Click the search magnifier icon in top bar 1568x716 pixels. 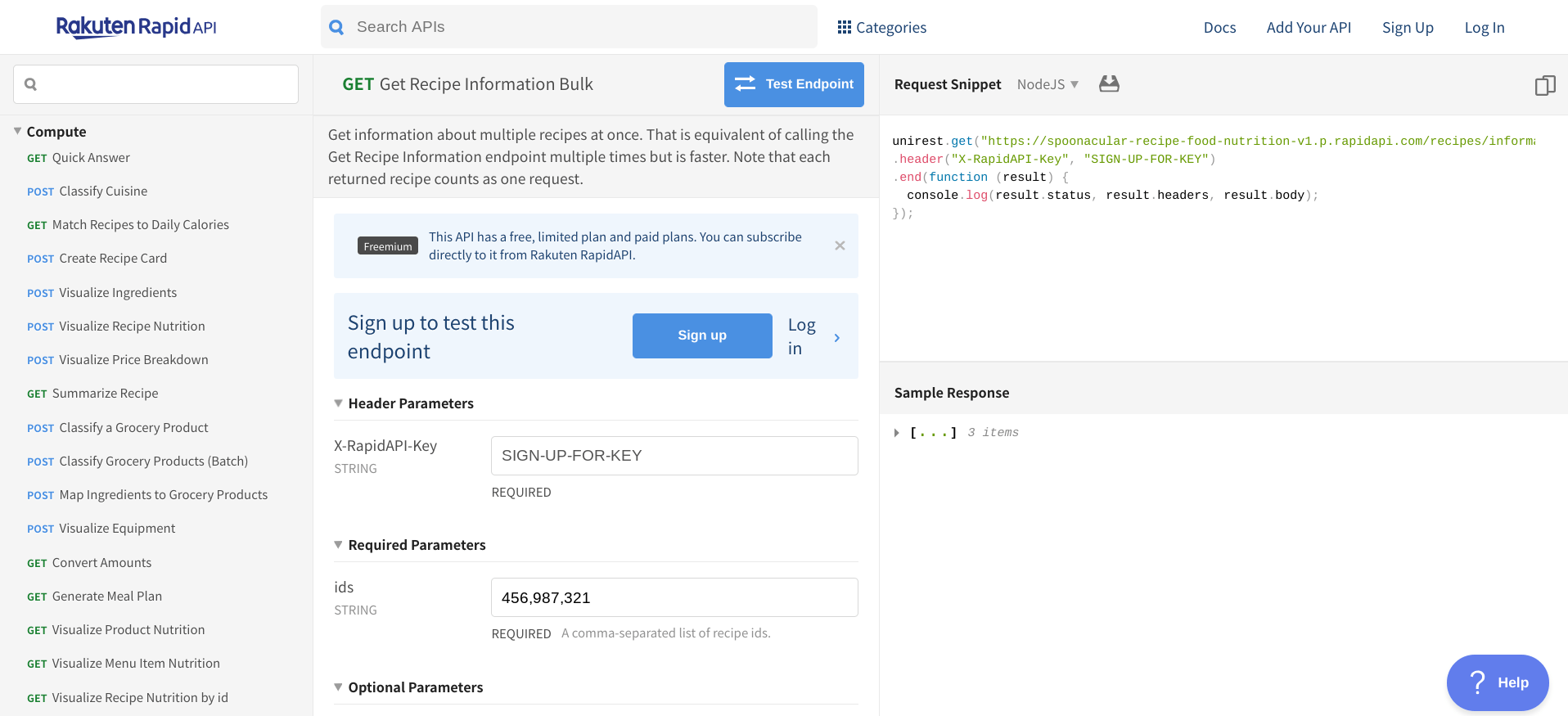pyautogui.click(x=336, y=27)
